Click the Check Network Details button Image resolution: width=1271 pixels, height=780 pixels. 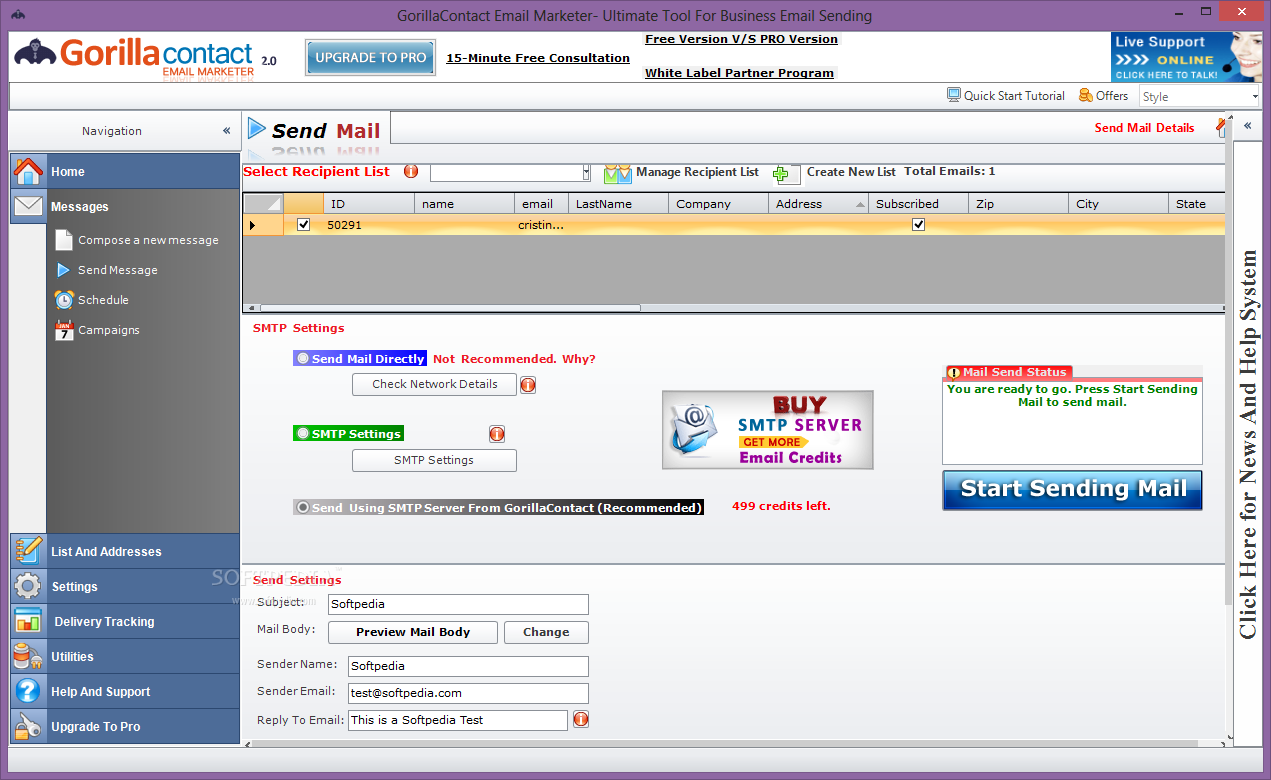pos(434,384)
